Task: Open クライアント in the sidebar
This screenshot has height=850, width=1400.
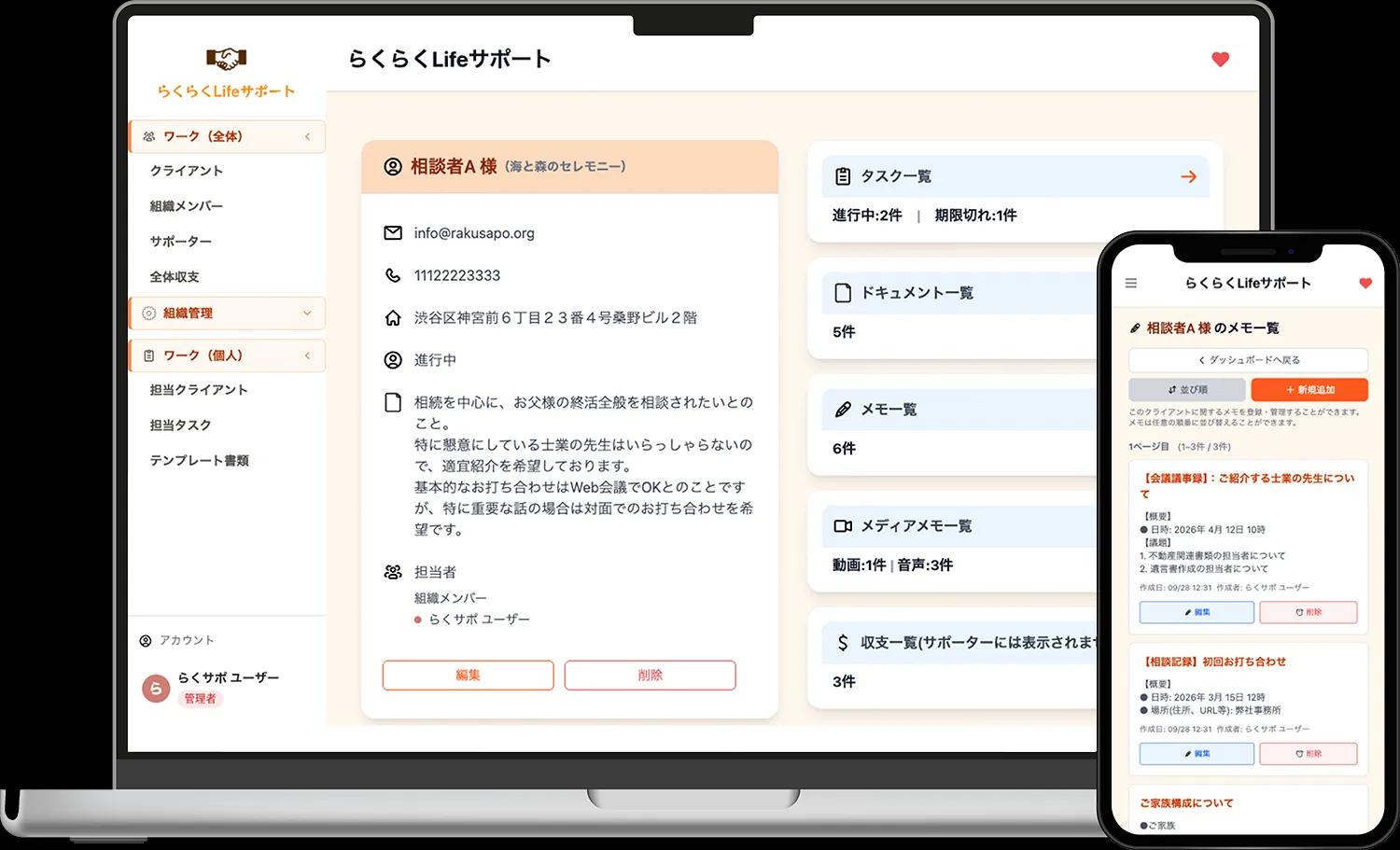Action: pos(187,171)
